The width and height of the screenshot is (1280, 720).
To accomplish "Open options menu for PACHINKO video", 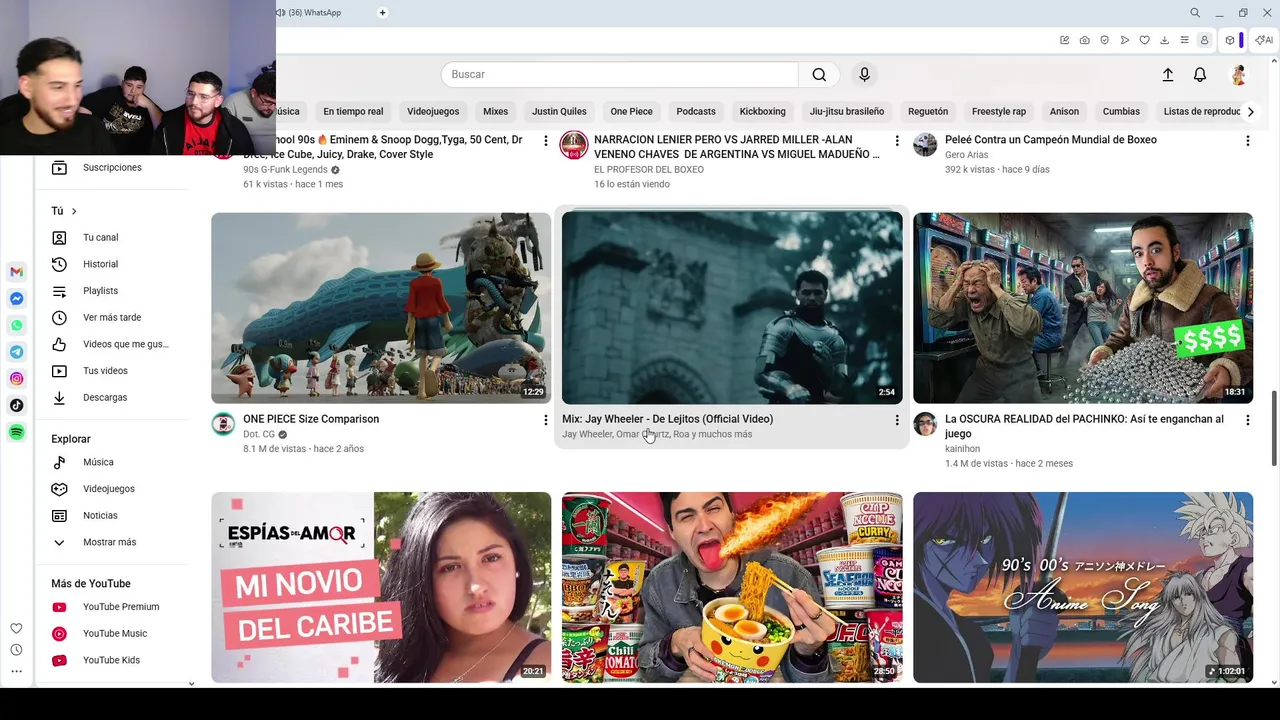I will click(1247, 420).
